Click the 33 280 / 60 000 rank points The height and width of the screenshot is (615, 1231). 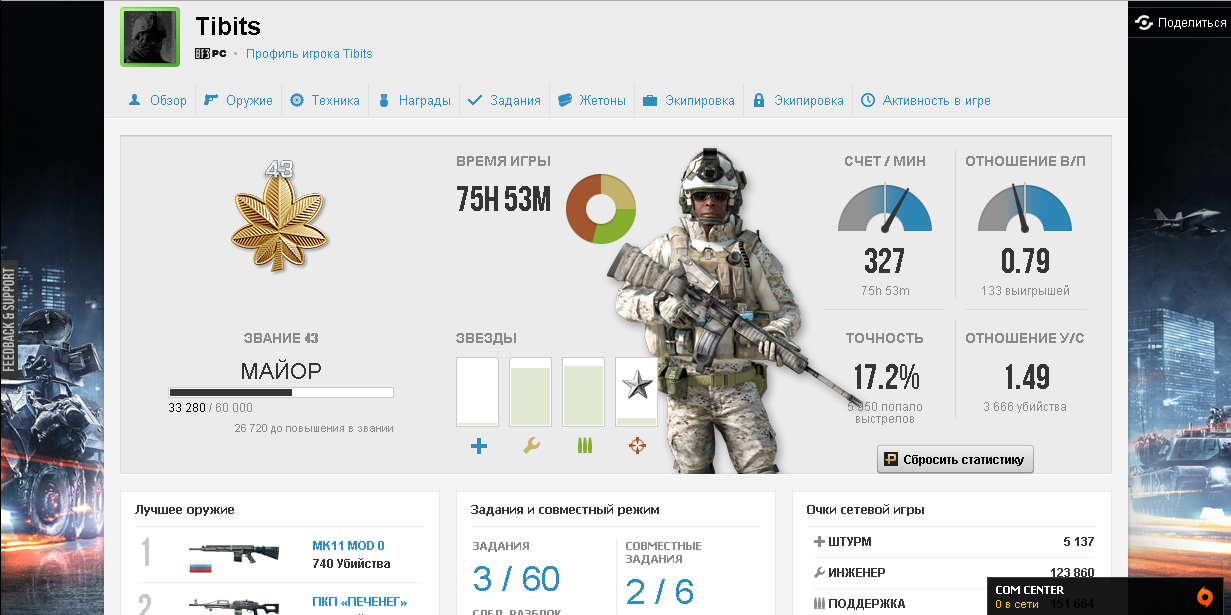(x=211, y=408)
